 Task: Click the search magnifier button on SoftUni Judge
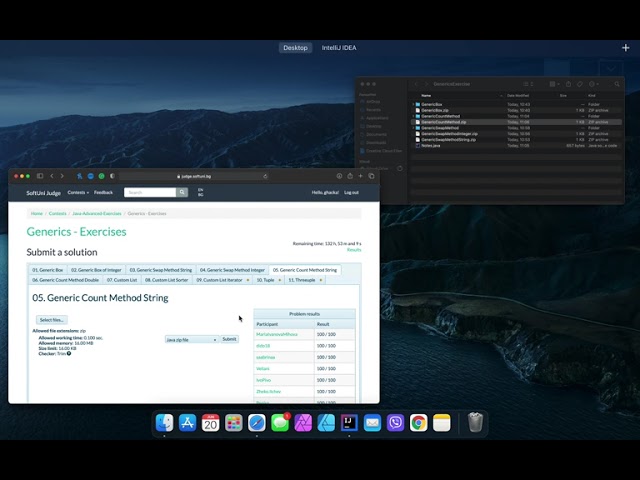[182, 192]
